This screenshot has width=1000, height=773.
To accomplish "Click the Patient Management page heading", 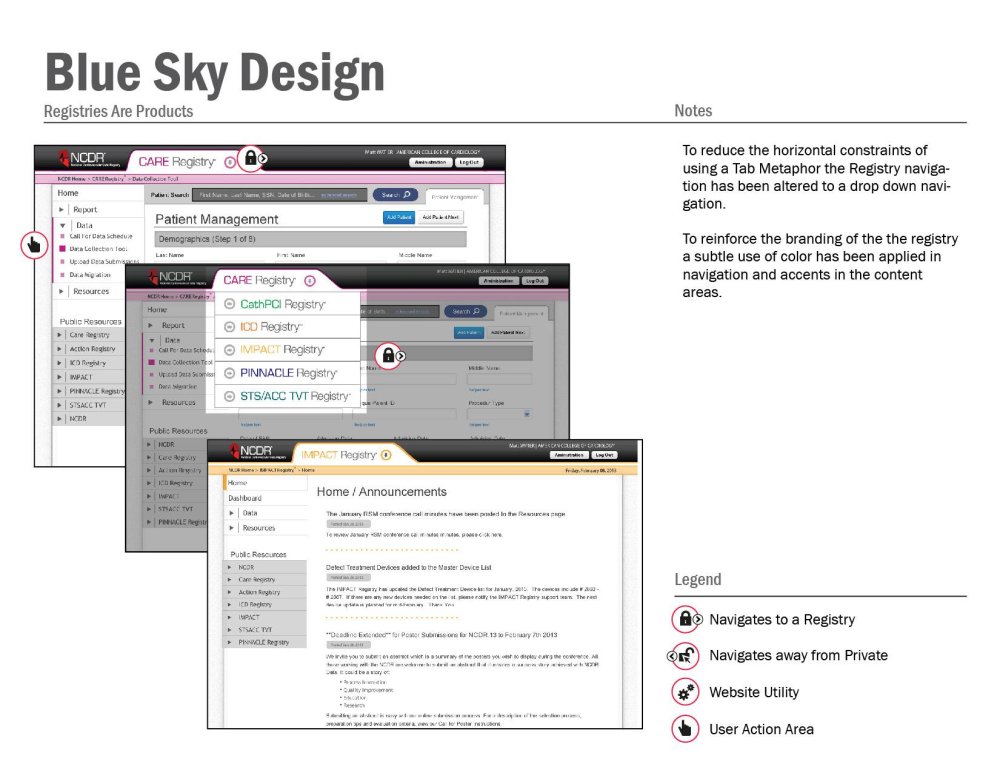I will tap(217, 219).
